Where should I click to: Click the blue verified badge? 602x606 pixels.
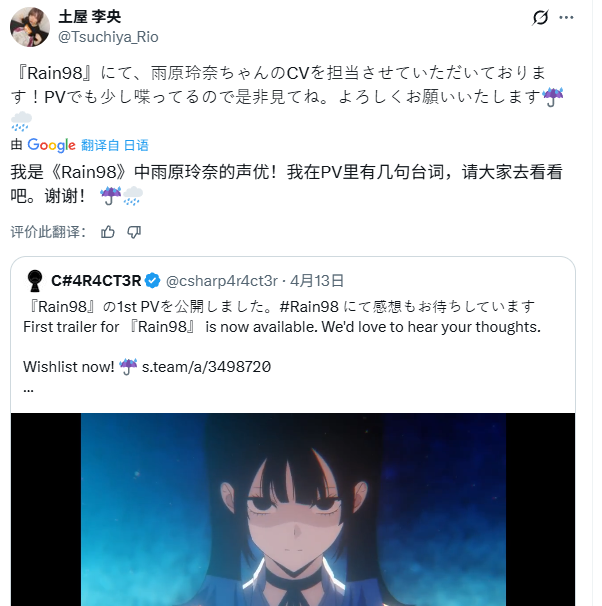153,281
